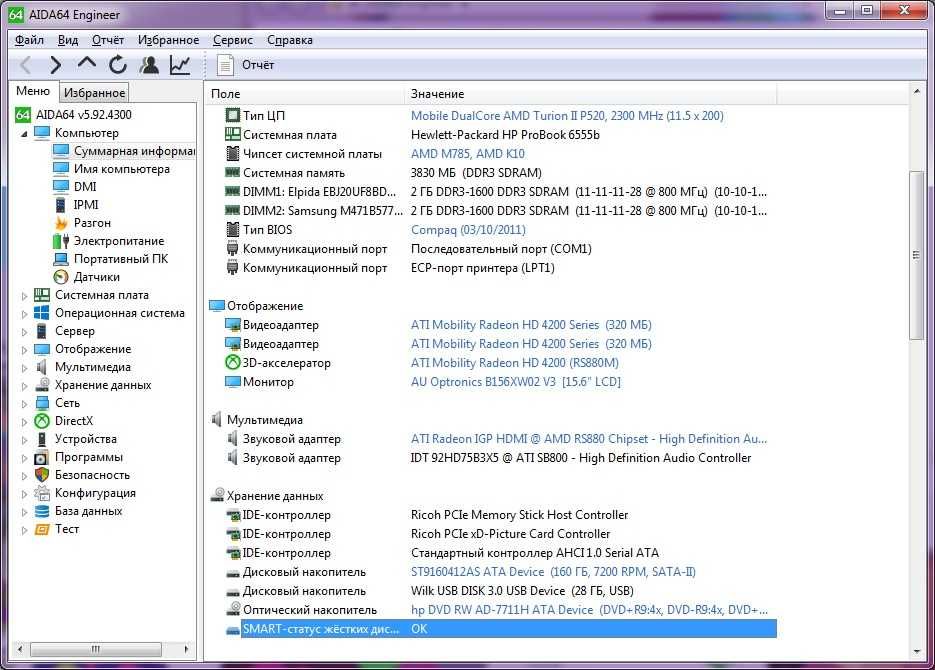Open the Compaq (03/10/2011) BIOS link
Viewport: 935px width, 670px height.
coord(468,229)
